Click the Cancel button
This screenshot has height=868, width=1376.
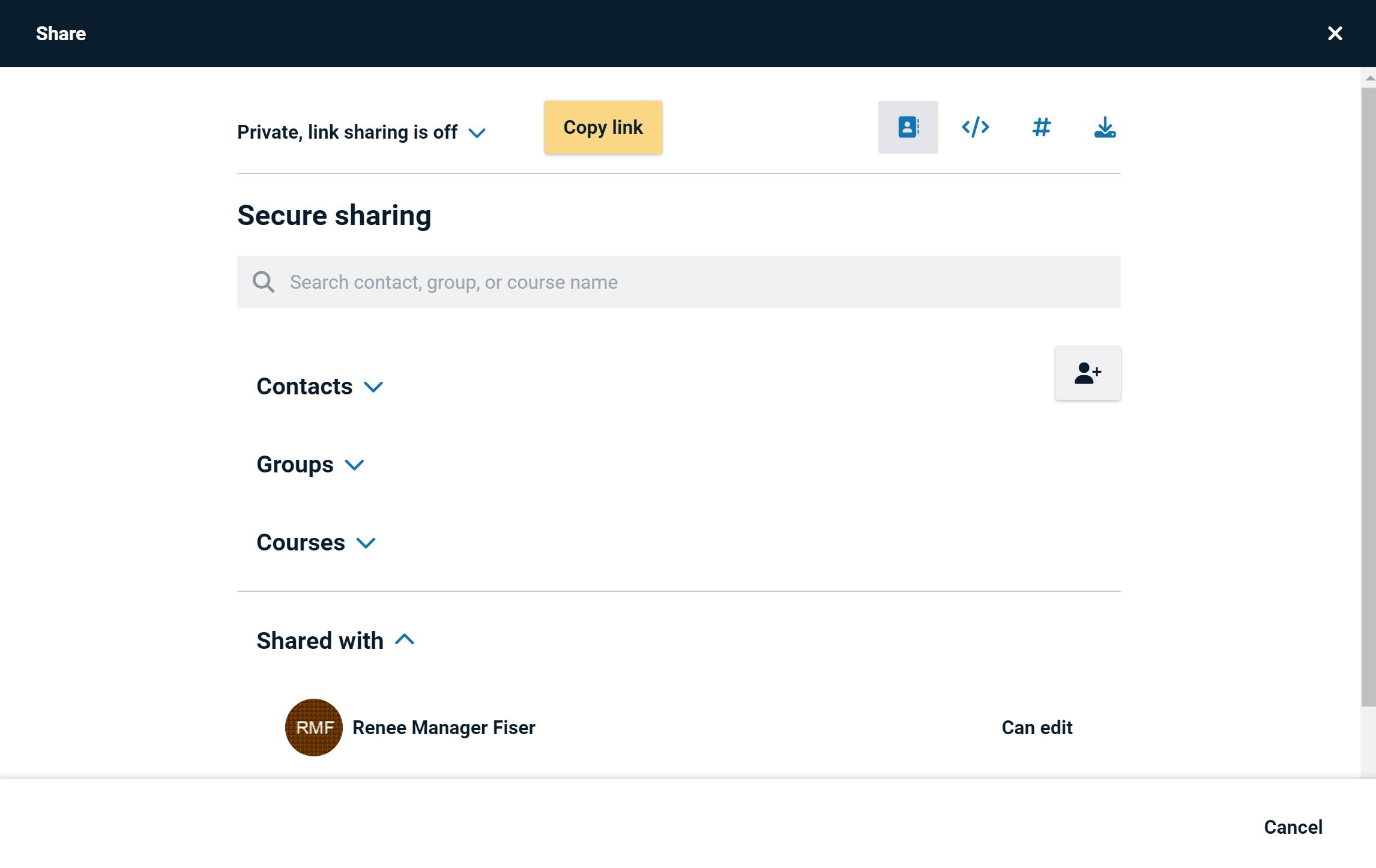(x=1293, y=827)
